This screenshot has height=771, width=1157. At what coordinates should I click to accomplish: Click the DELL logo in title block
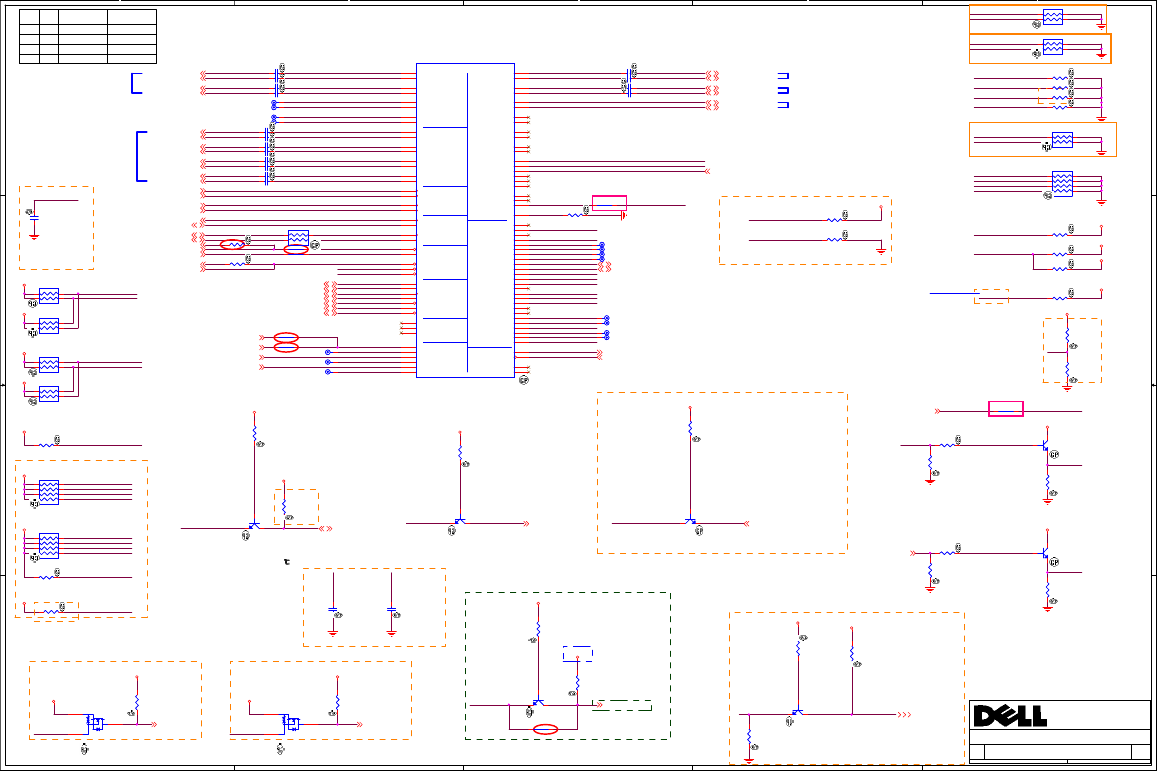(1010, 716)
